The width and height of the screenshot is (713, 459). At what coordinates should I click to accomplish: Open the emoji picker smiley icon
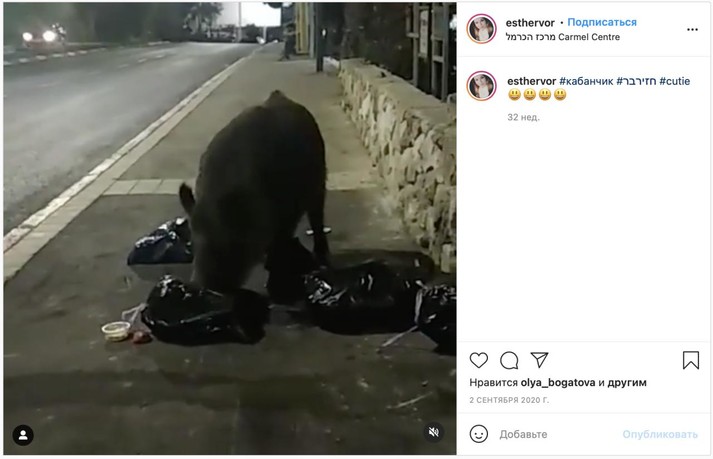479,434
